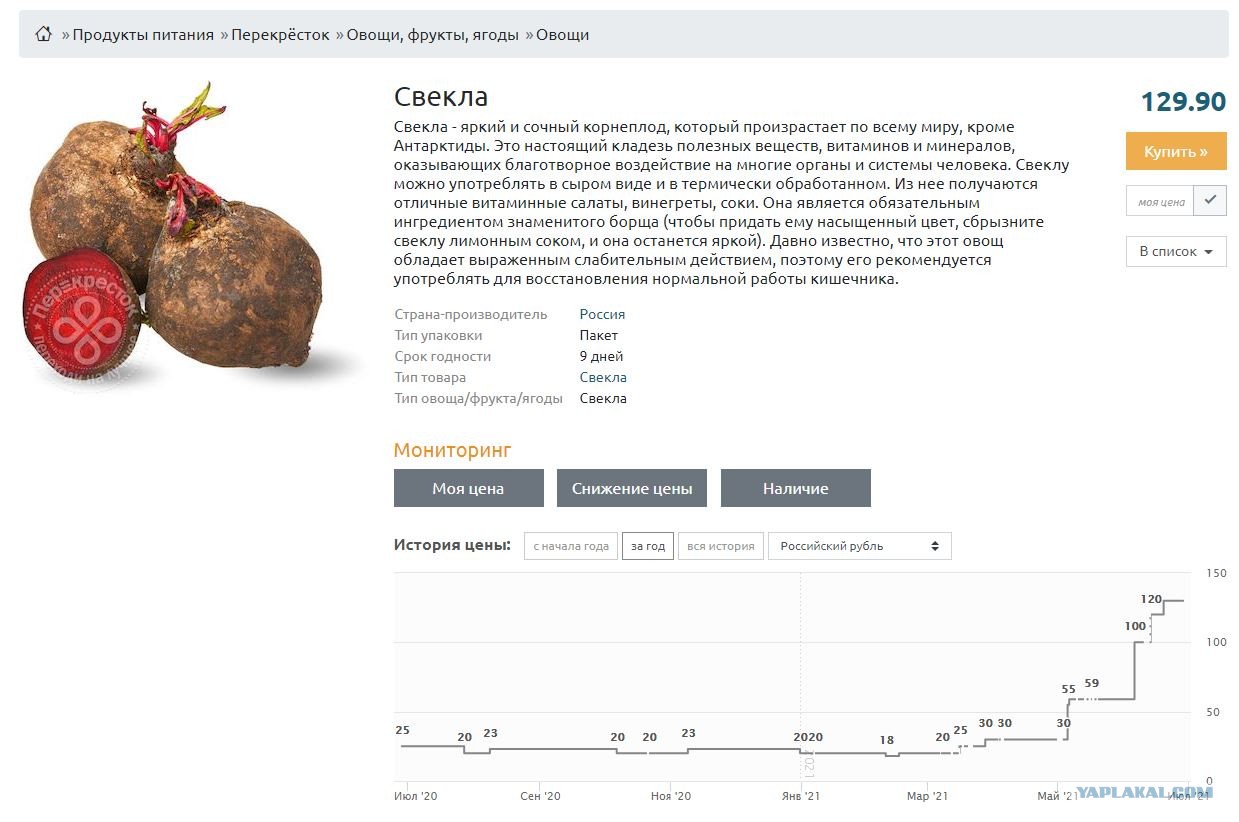Switch history to за год
Screen dimensions: 1239x822
[648, 546]
